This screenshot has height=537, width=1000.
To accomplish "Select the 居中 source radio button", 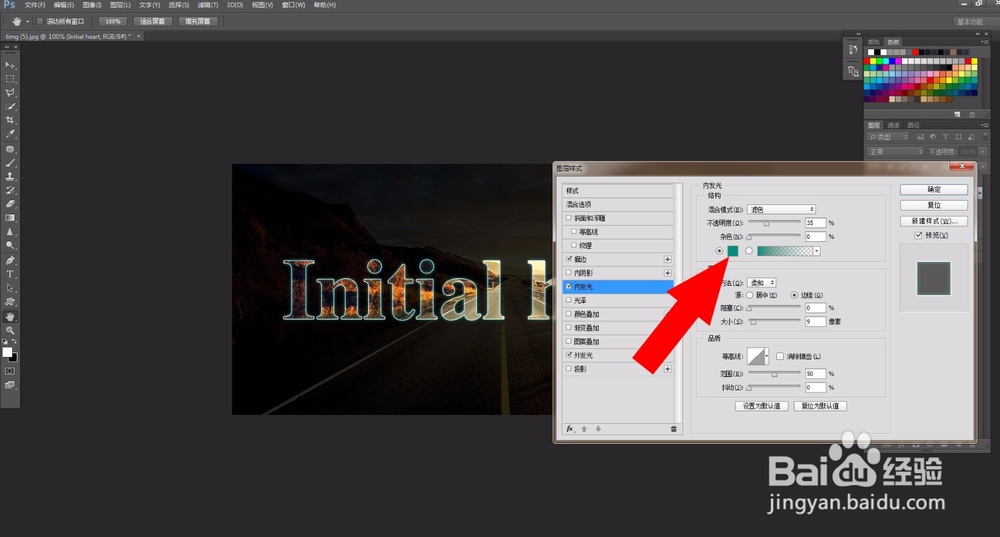I will 749,295.
